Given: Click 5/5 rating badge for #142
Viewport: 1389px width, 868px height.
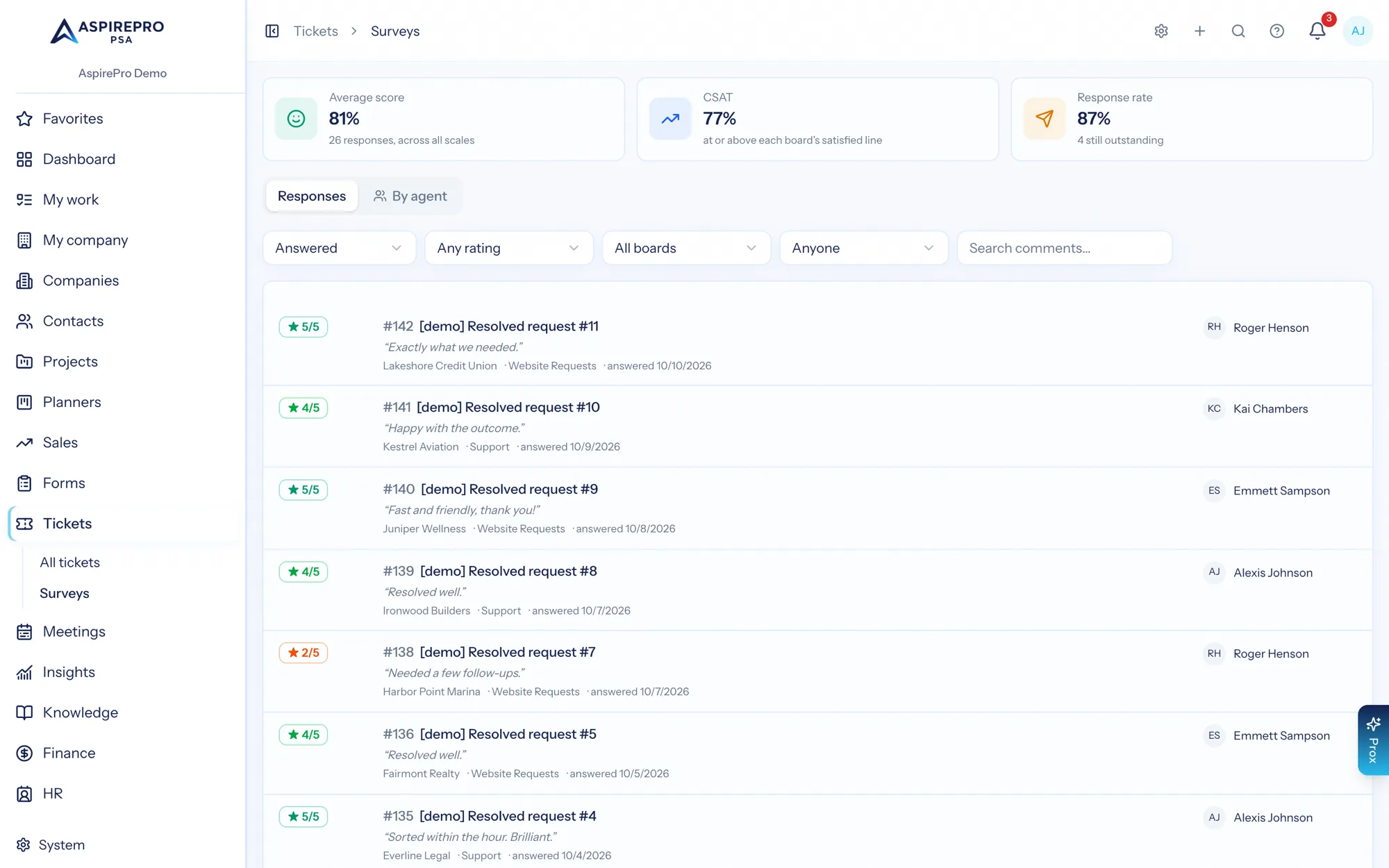Looking at the screenshot, I should pyautogui.click(x=303, y=327).
